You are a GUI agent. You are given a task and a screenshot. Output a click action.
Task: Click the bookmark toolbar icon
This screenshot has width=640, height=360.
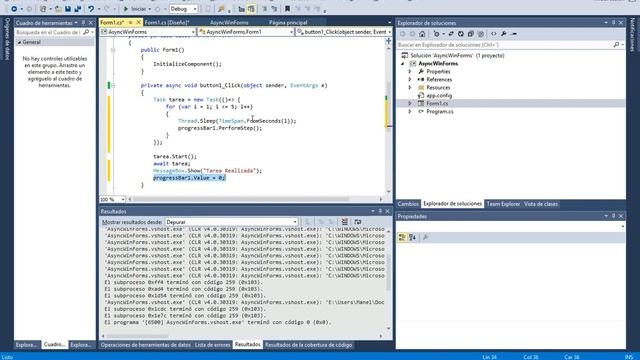point(287,9)
